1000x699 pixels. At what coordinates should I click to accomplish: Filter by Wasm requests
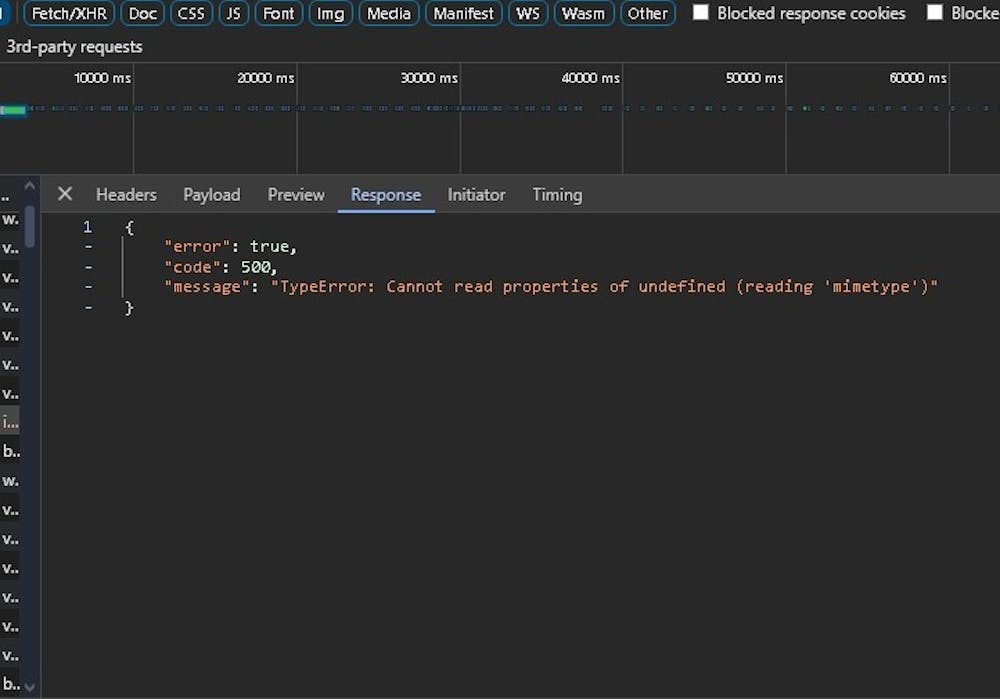point(583,13)
